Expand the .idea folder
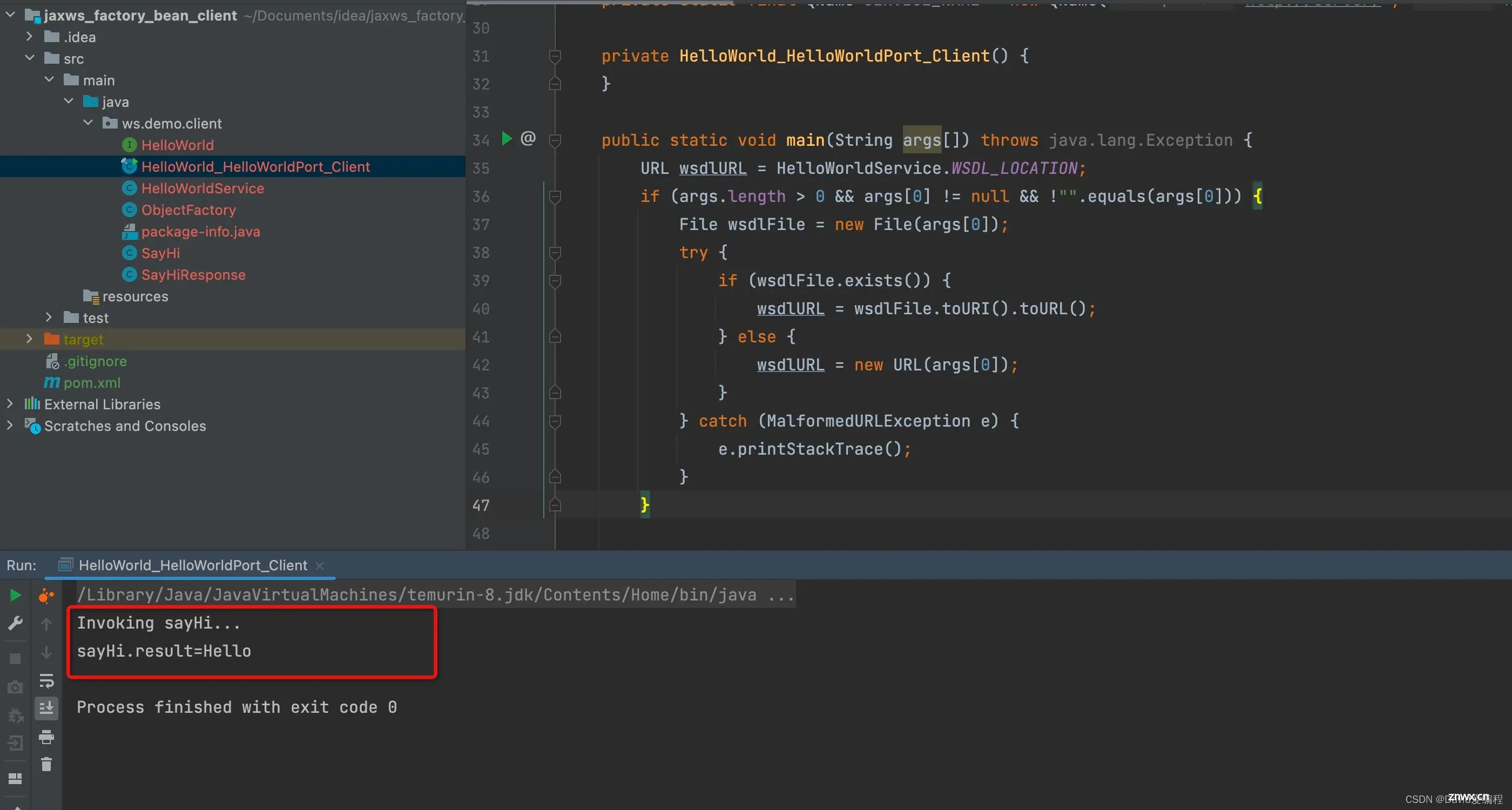Viewport: 1512px width, 810px height. click(x=29, y=36)
